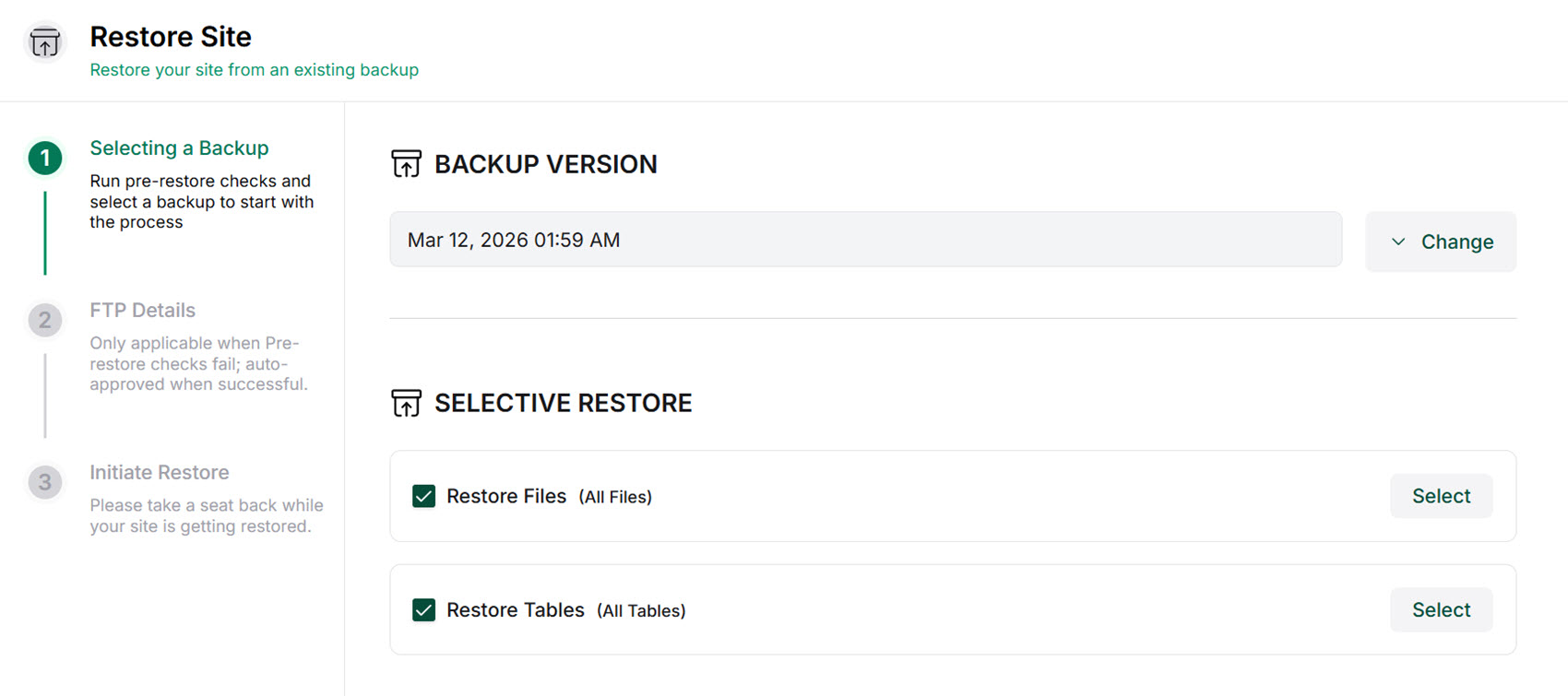Viewport: 1568px width, 696px height.
Task: Click the checkmark icon beside Restore Tables
Action: [423, 609]
